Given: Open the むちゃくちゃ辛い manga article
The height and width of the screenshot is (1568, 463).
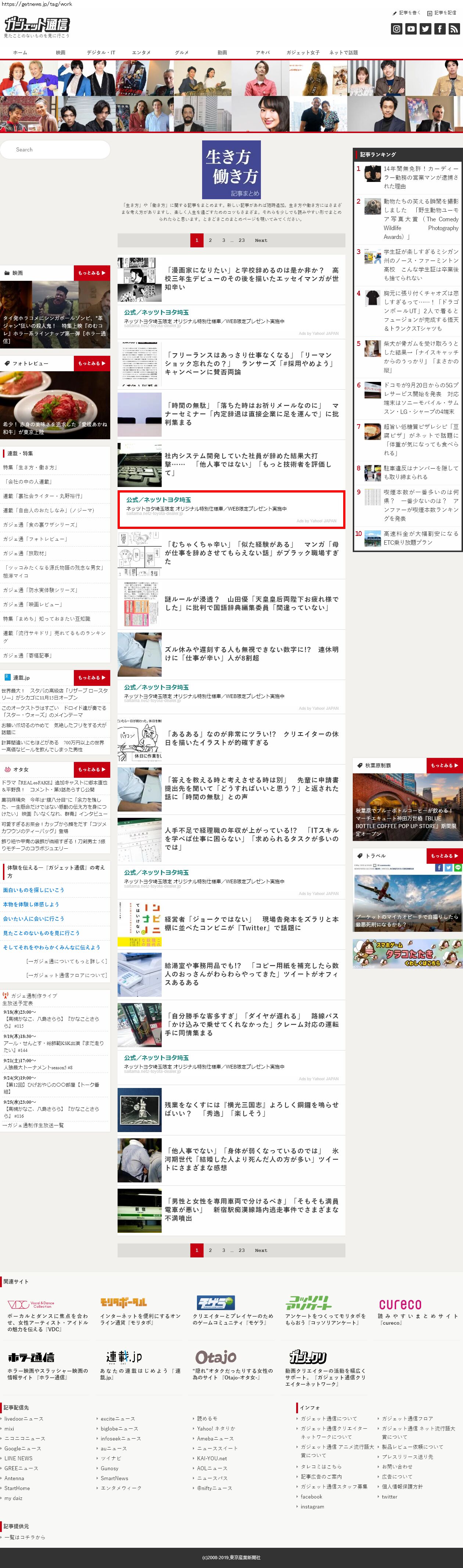Looking at the screenshot, I should tap(252, 553).
